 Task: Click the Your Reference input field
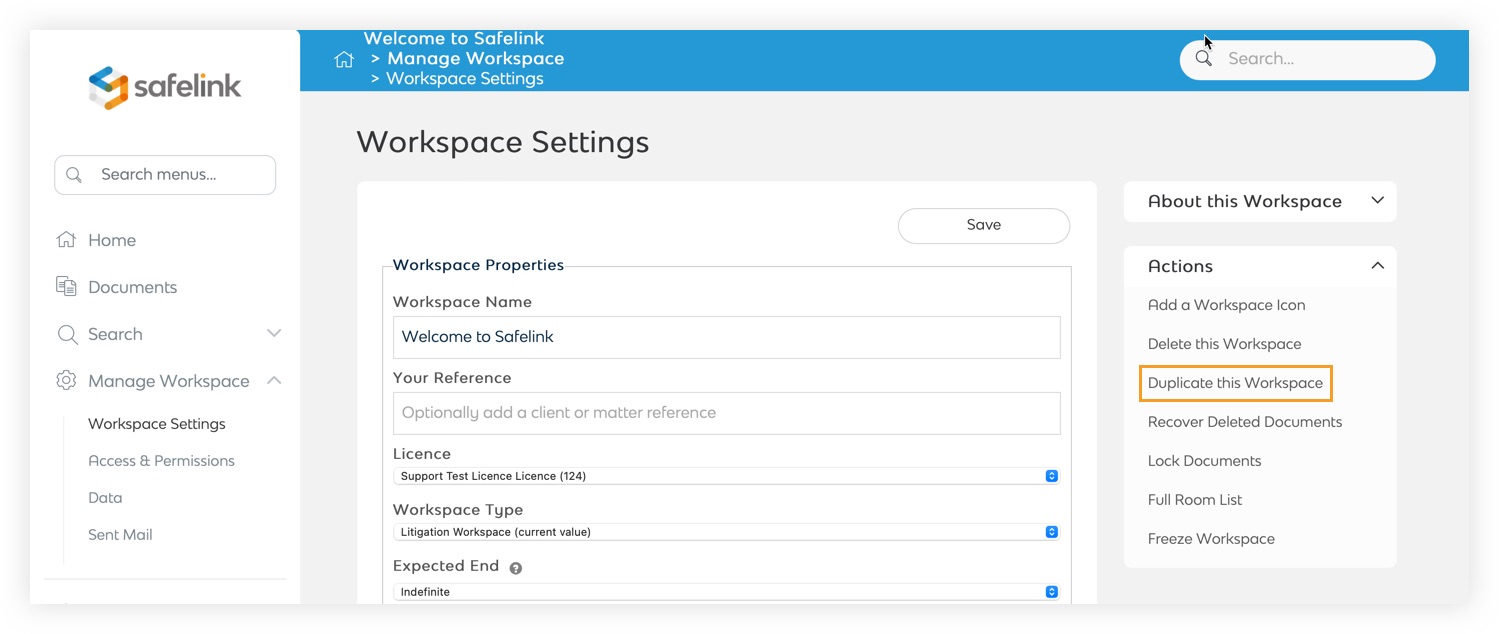point(726,413)
